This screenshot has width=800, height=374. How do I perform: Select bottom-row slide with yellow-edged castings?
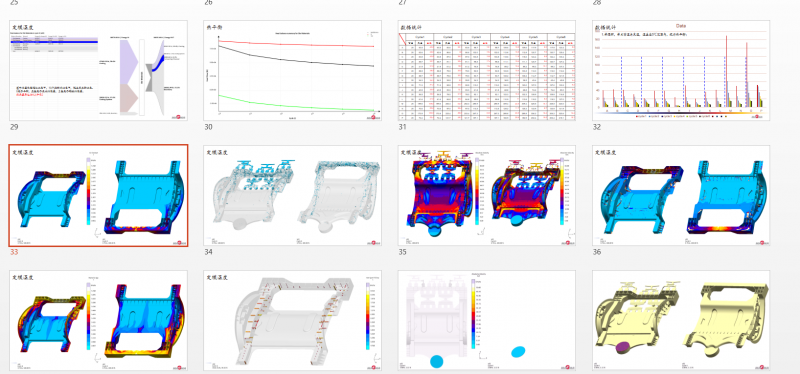[98, 320]
